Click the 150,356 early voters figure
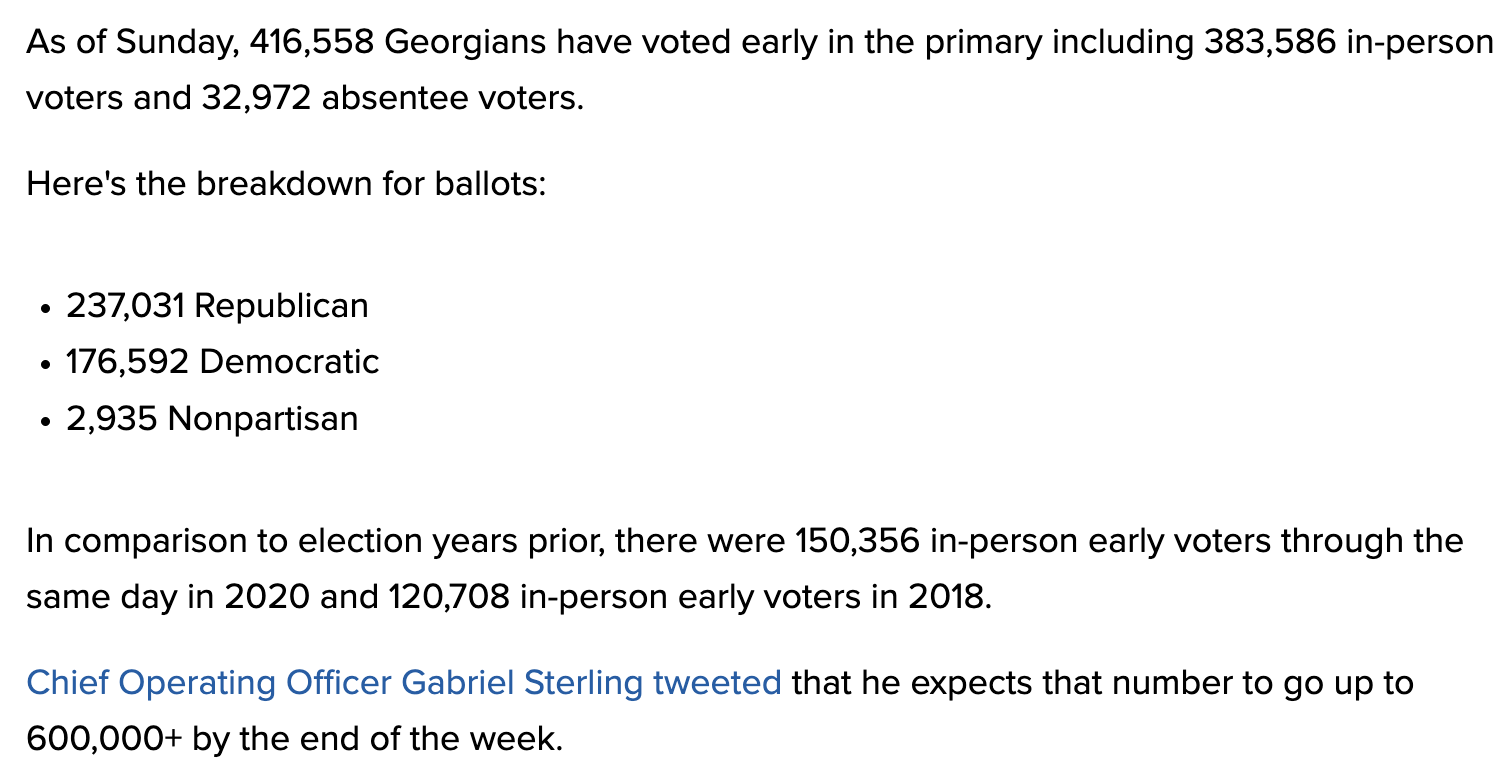The width and height of the screenshot is (1510, 772). tap(857, 541)
